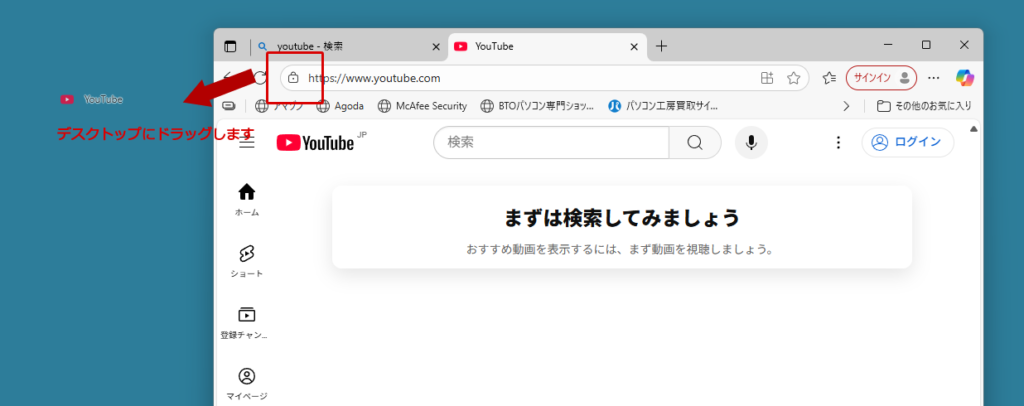Image resolution: width=1024 pixels, height=406 pixels.
Task: Click the padlock site info icon
Action: (x=293, y=78)
